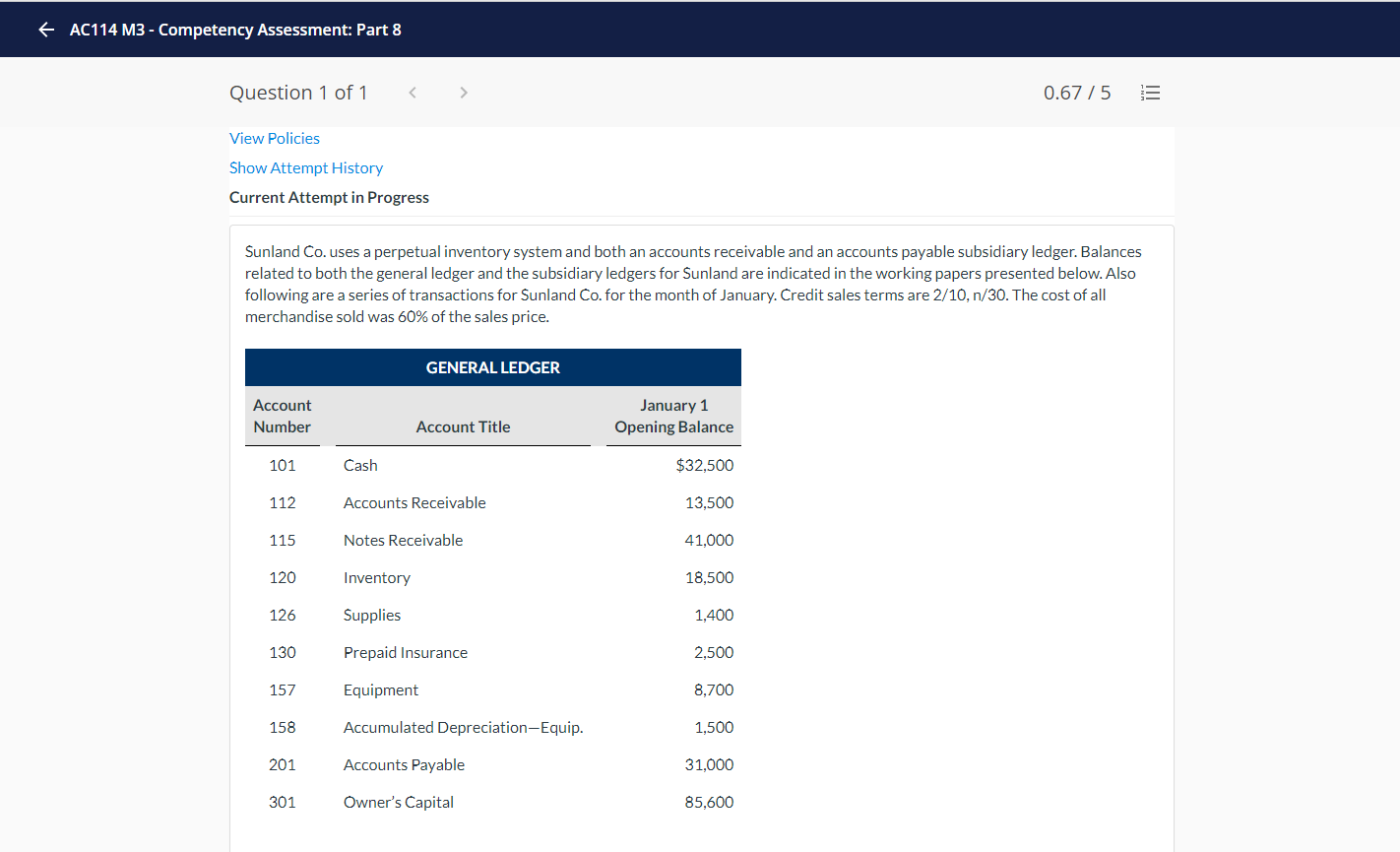Click account number 112
1400x852 pixels.
pos(283,502)
